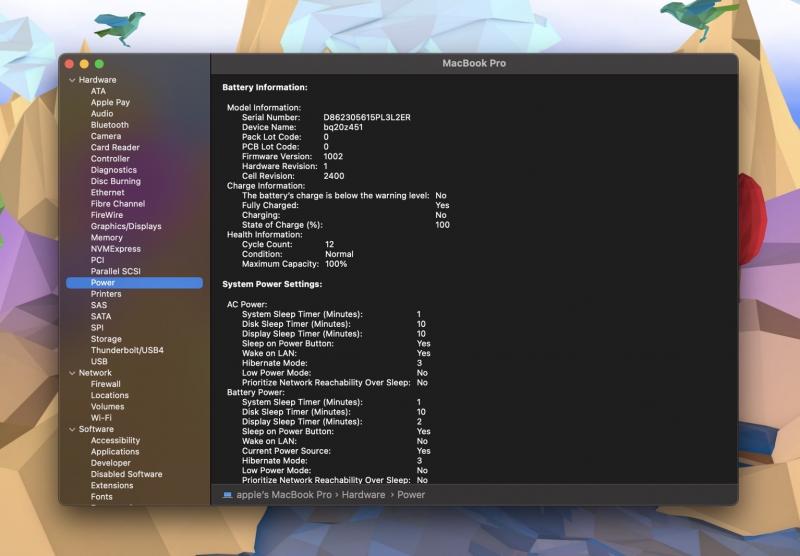Screen dimensions: 800x556
Task: Select Developer under Software
Action: [x=111, y=463]
